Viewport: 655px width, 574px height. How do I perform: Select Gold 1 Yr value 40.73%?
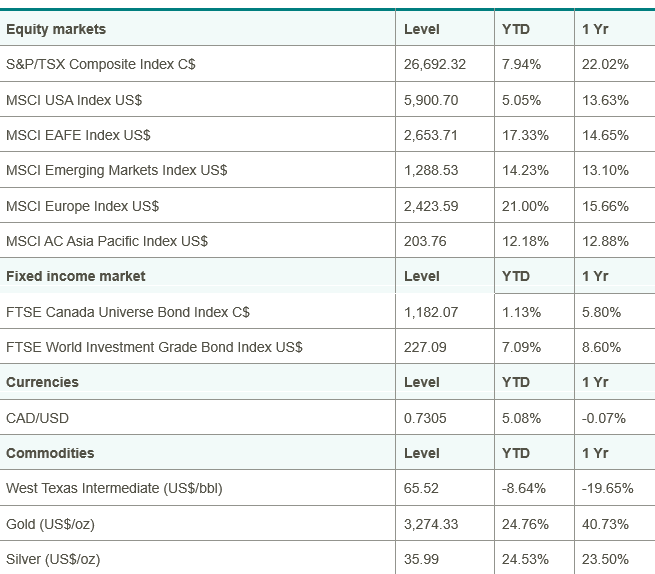(x=605, y=524)
